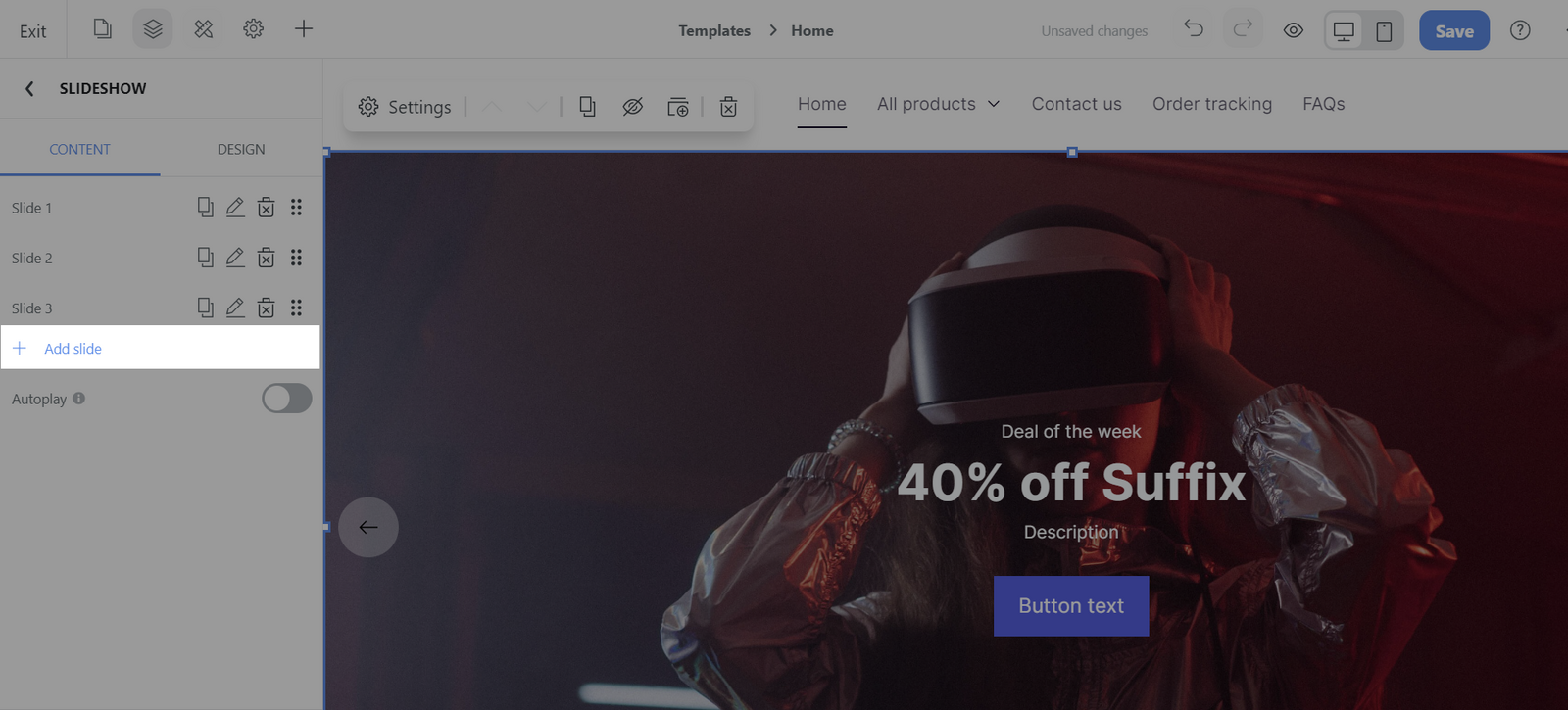Open the Order tracking menu item
1568x710 pixels.
[x=1212, y=104]
